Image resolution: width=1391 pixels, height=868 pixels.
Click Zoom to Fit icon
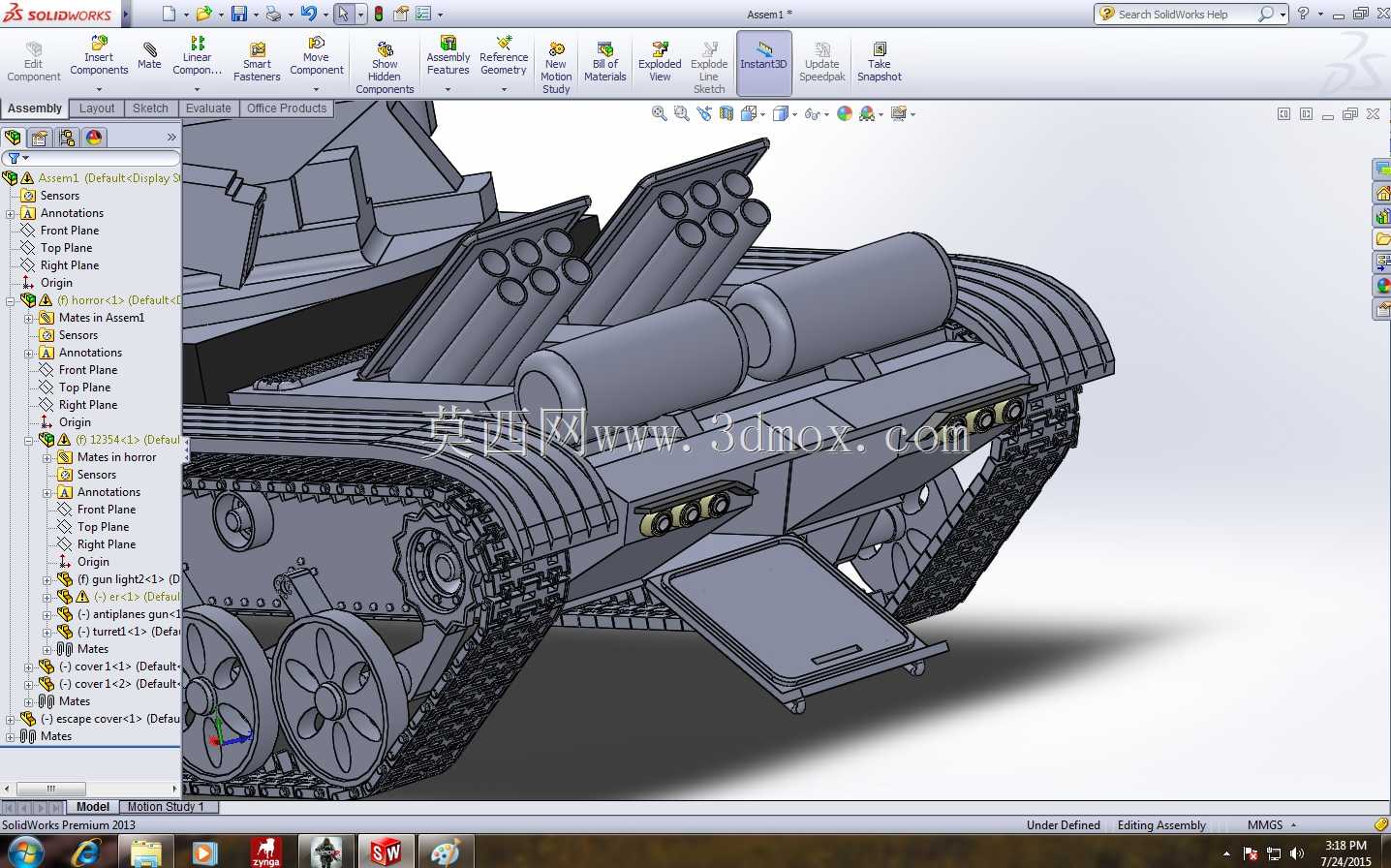tap(659, 113)
